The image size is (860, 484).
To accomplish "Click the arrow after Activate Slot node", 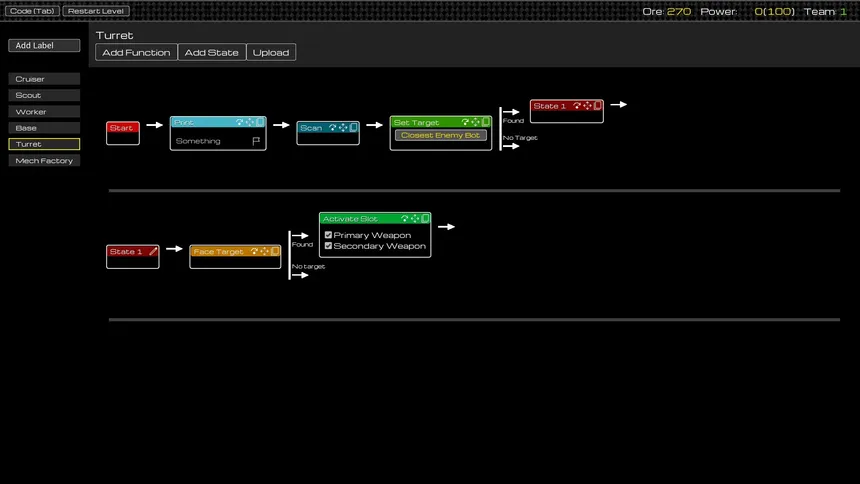I will pyautogui.click(x=446, y=227).
